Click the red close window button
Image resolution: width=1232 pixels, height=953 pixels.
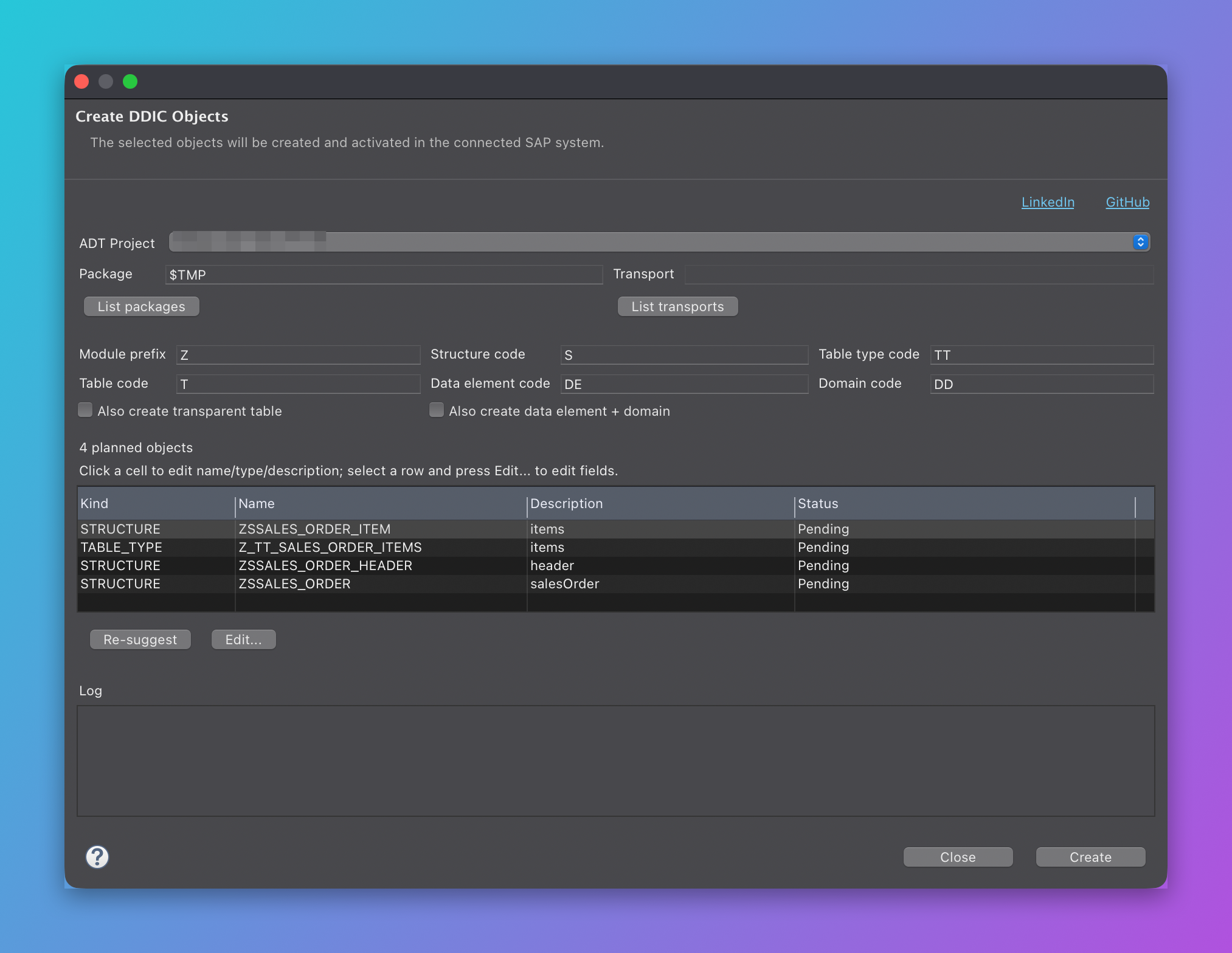point(81,81)
